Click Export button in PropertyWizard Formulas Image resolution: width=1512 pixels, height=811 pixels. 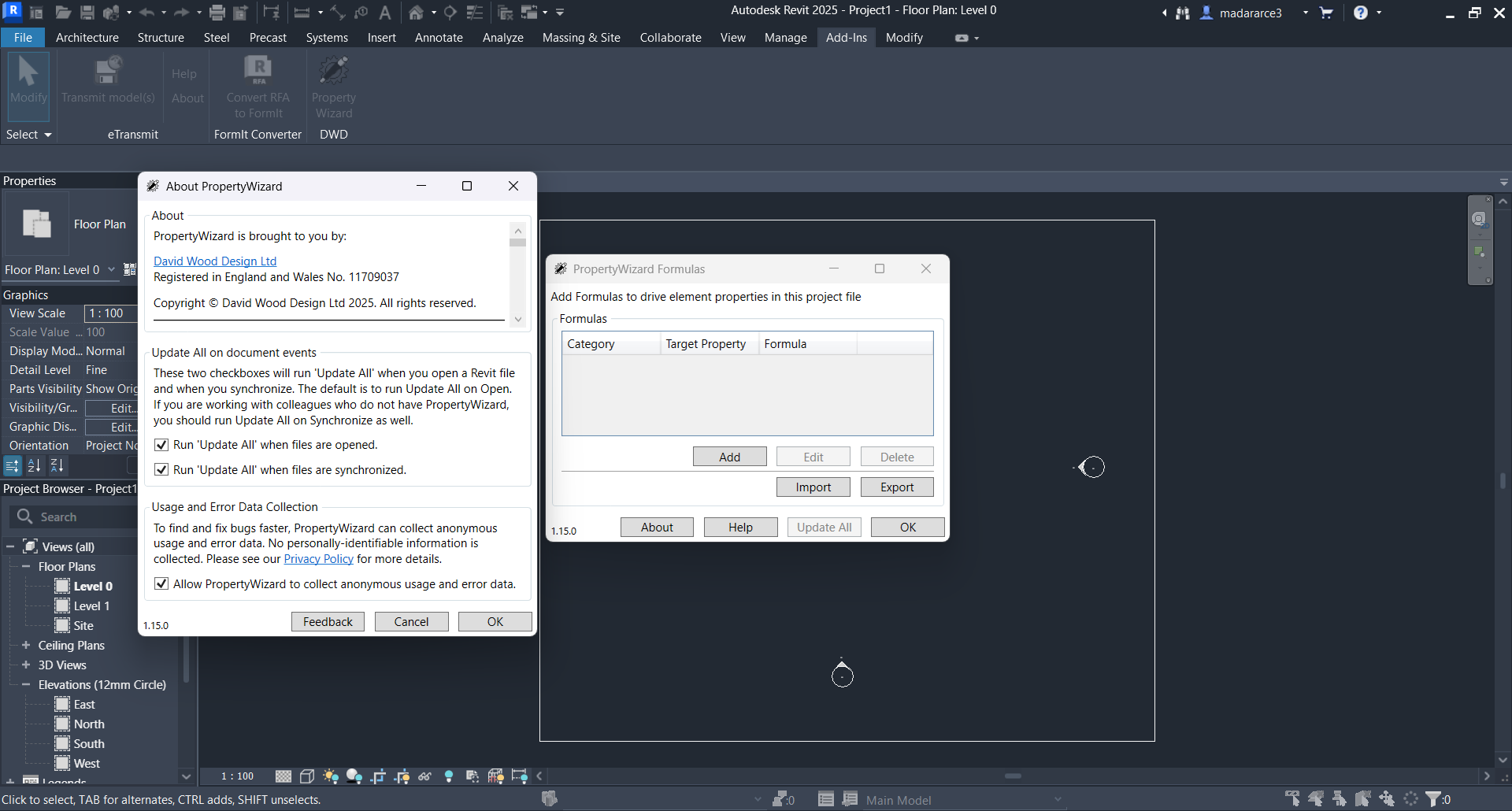click(897, 487)
